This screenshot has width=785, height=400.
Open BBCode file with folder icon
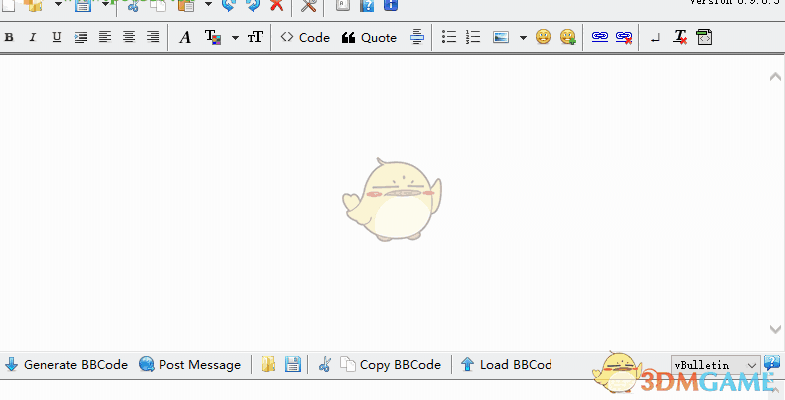coord(268,364)
